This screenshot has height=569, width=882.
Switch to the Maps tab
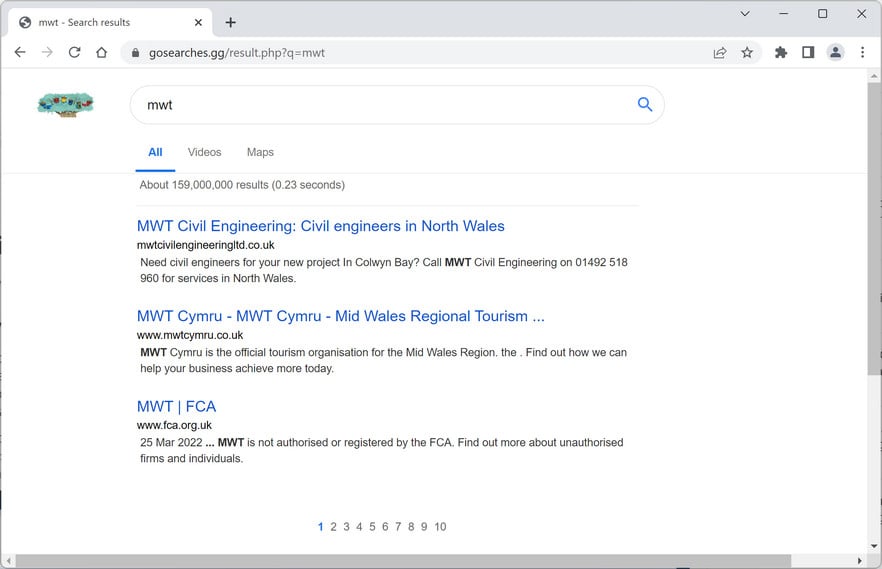point(260,152)
